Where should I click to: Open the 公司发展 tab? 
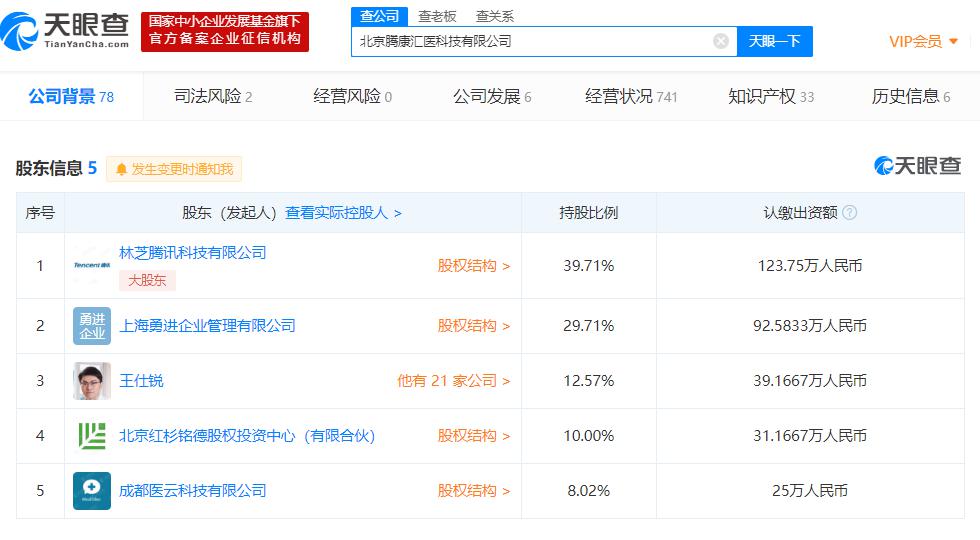(492, 96)
